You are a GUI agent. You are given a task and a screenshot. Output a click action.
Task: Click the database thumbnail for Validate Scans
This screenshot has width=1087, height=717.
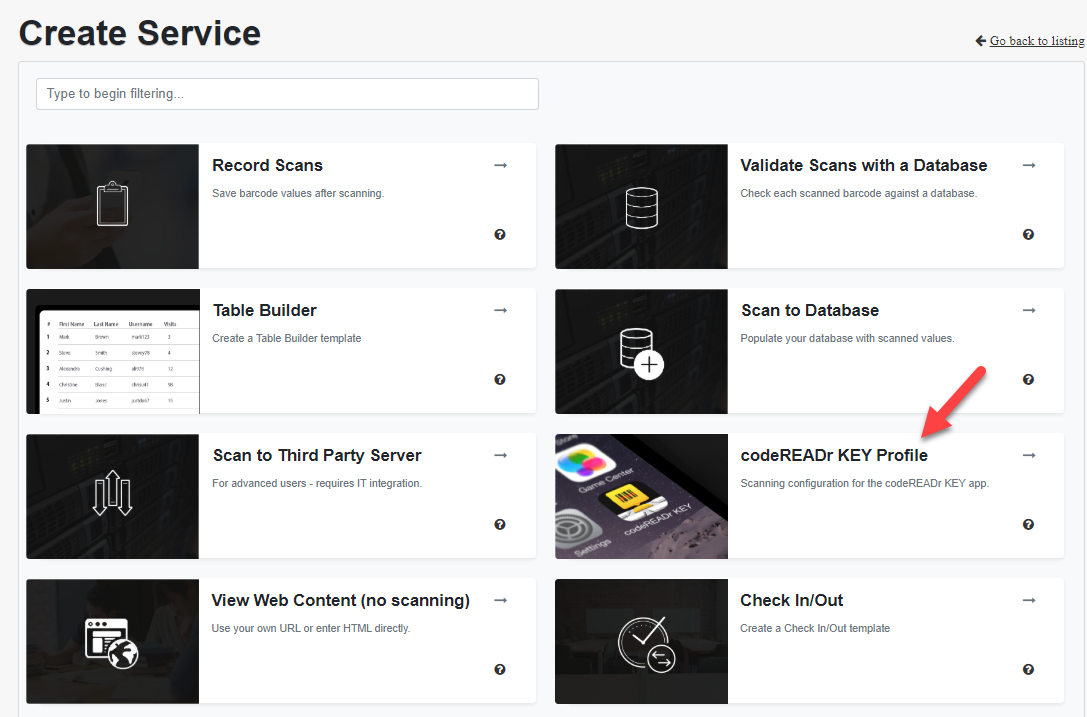[641, 206]
